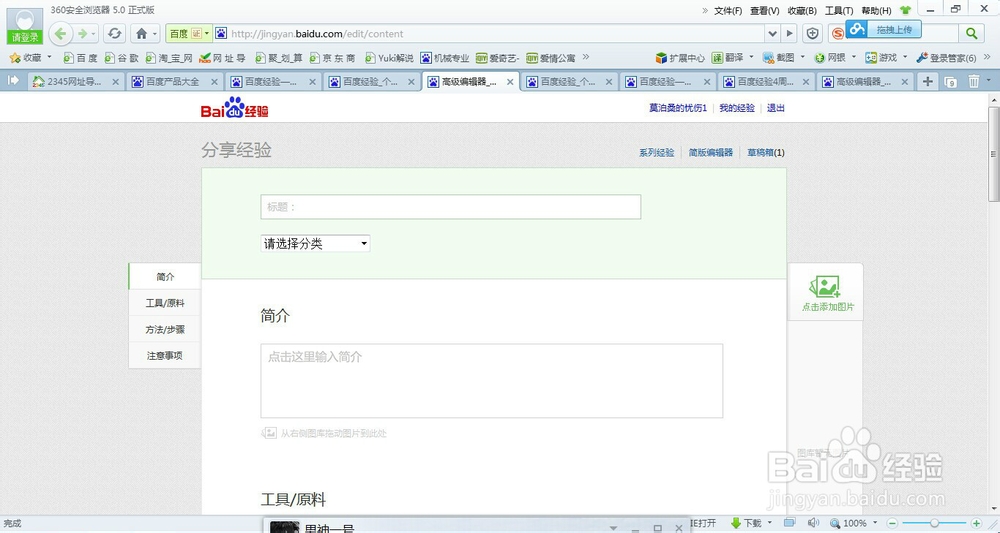Open a new tab with plus icon
The width and height of the screenshot is (1000, 533).
(x=927, y=81)
